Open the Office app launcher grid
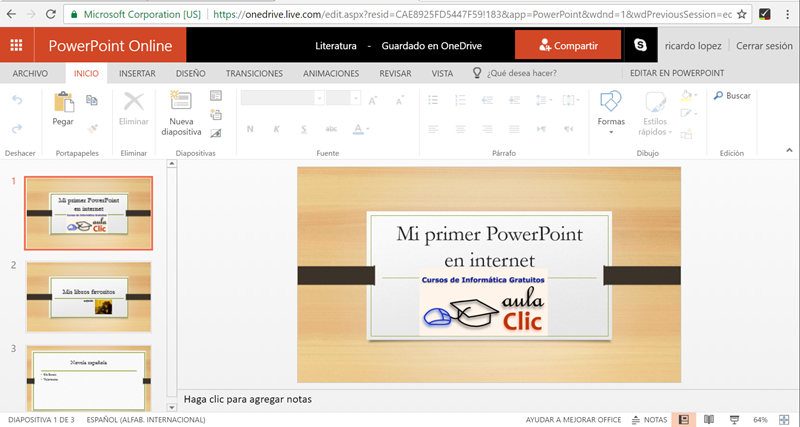 pos(16,45)
